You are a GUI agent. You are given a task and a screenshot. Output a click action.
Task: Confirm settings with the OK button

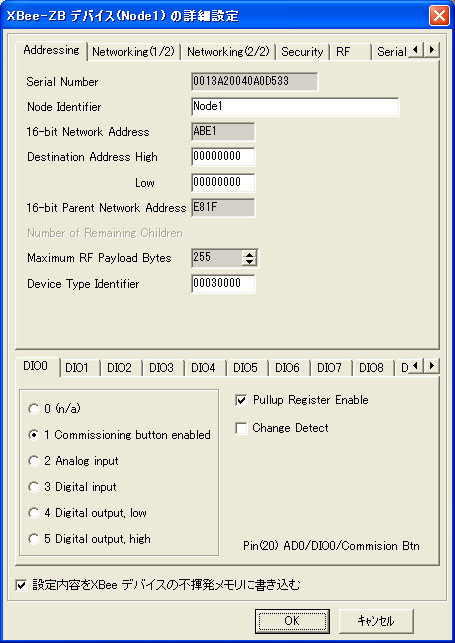[292, 621]
